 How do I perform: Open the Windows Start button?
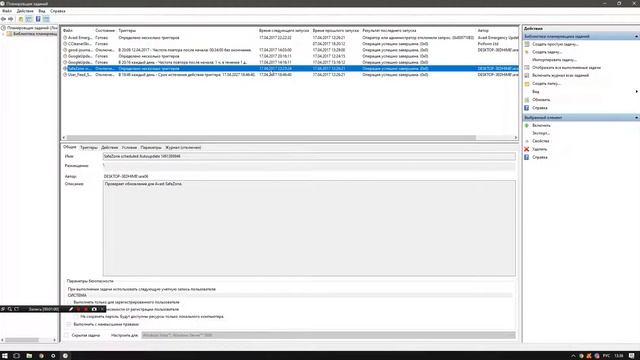(x=5, y=356)
